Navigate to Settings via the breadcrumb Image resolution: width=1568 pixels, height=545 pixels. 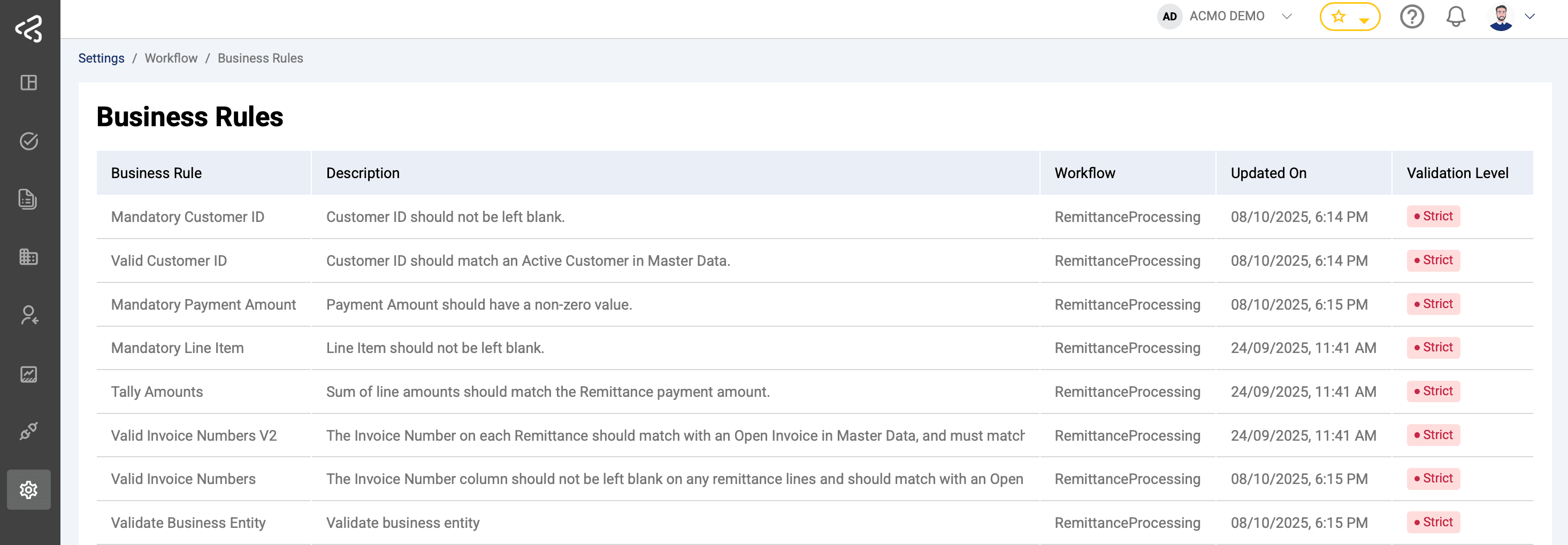(101, 58)
